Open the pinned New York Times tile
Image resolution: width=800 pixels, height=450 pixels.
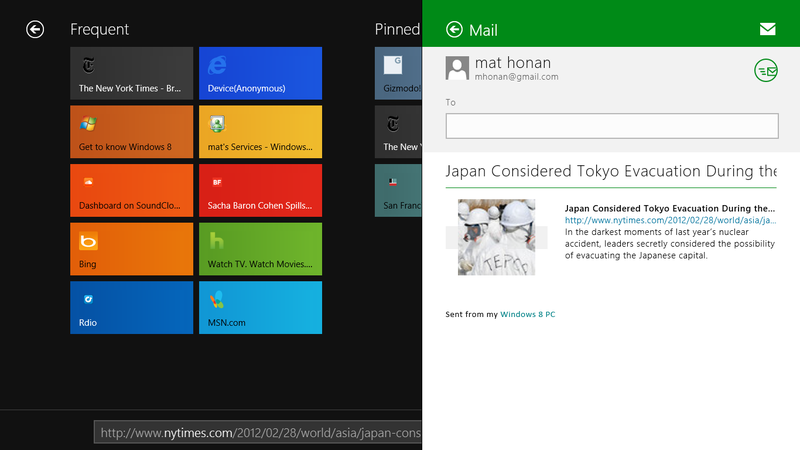click(x=398, y=132)
